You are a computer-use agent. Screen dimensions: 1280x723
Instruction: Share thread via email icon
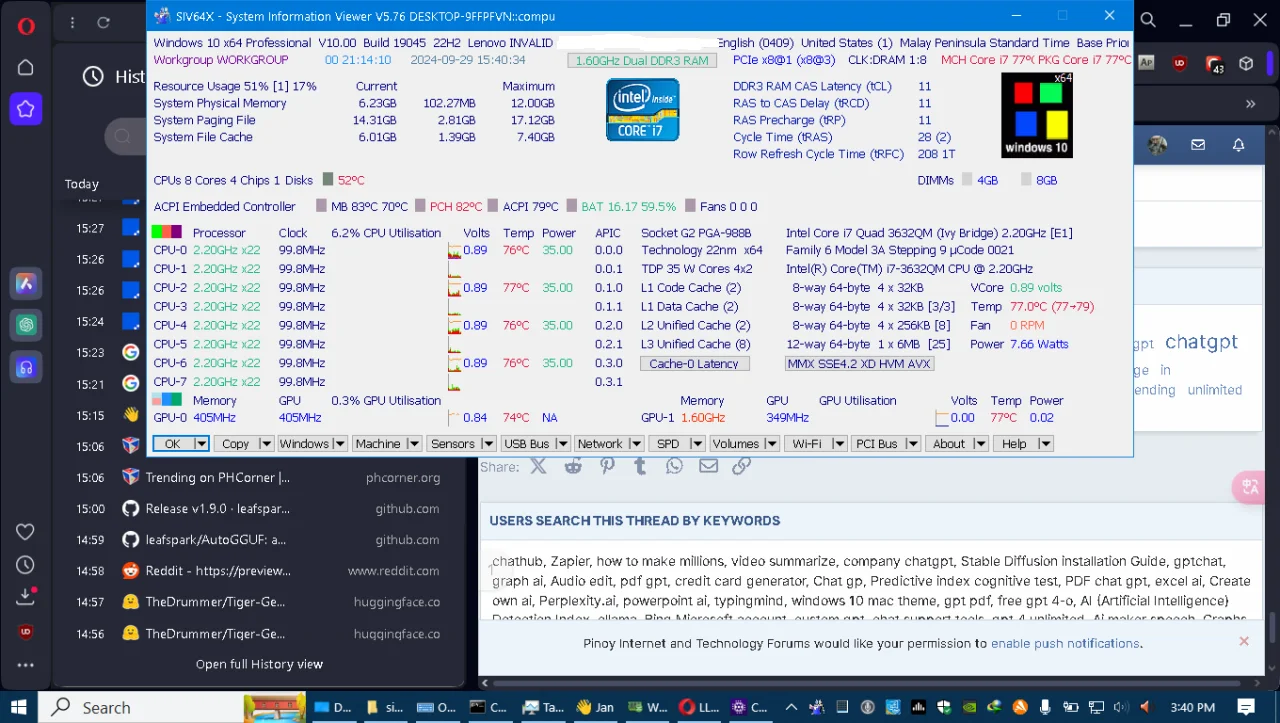[x=708, y=465]
